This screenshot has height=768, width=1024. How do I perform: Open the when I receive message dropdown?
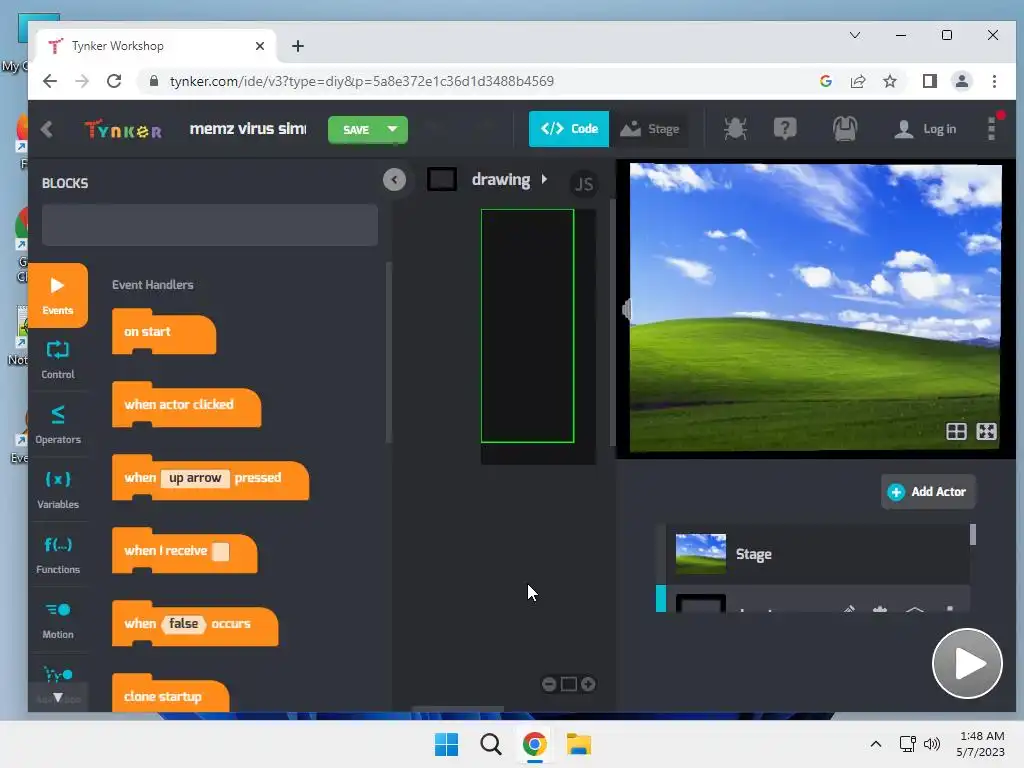(x=221, y=551)
